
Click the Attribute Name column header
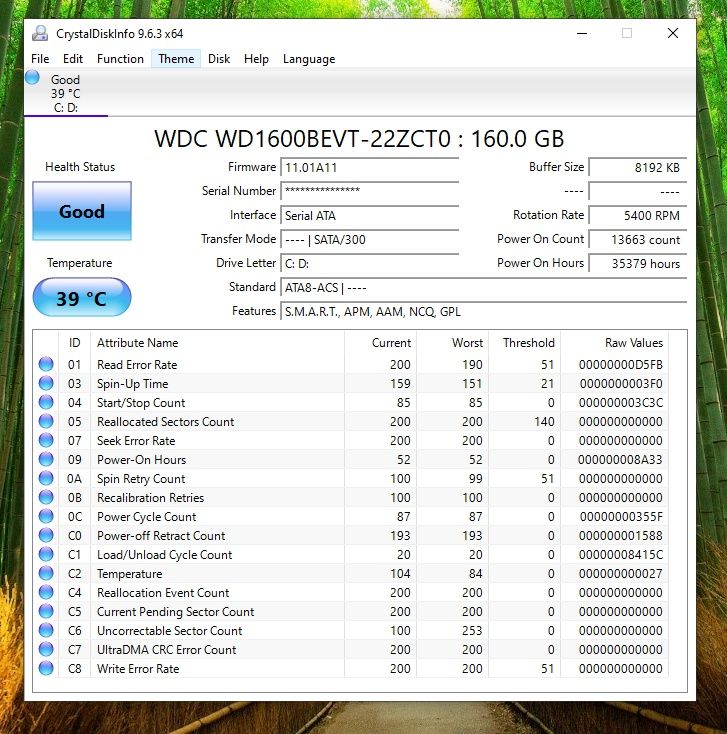217,343
